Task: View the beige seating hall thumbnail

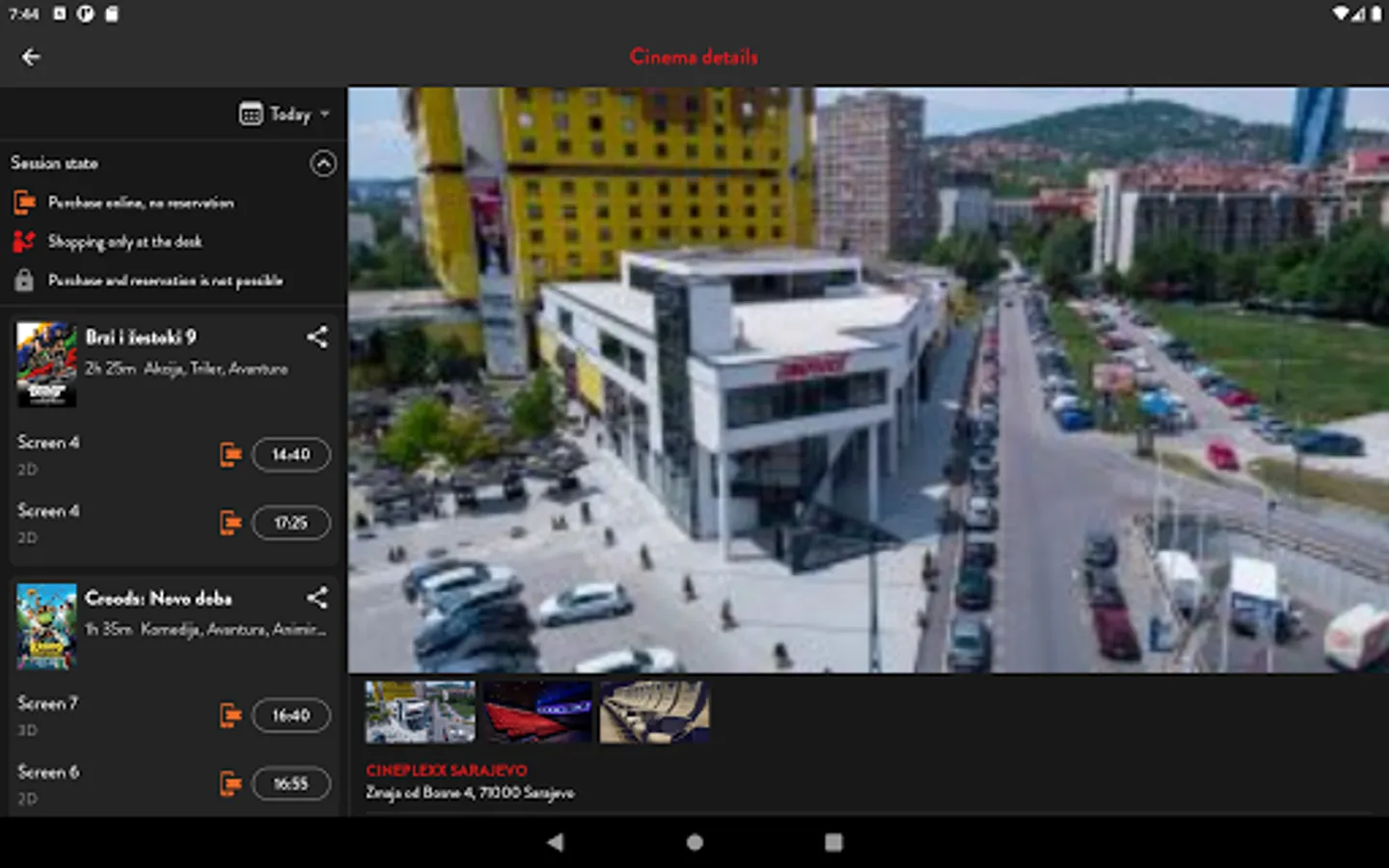Action: (655, 712)
